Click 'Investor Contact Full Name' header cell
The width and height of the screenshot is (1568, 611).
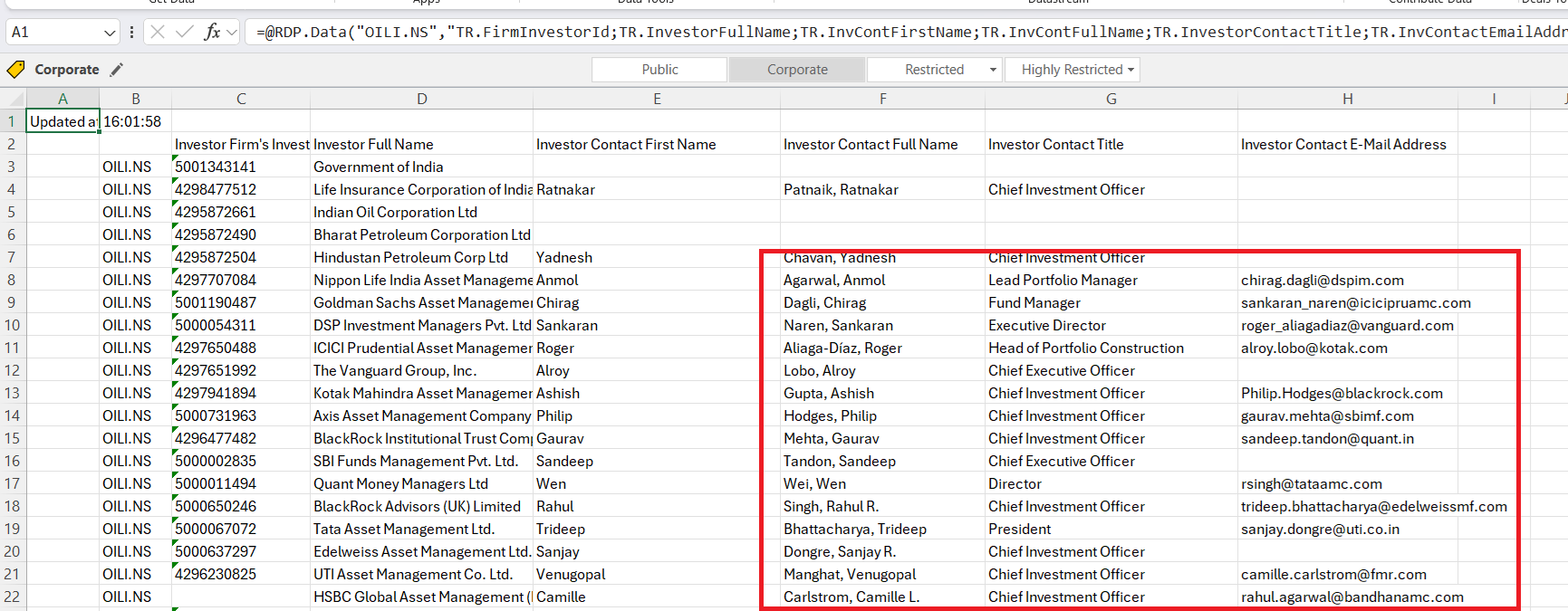tap(883, 144)
